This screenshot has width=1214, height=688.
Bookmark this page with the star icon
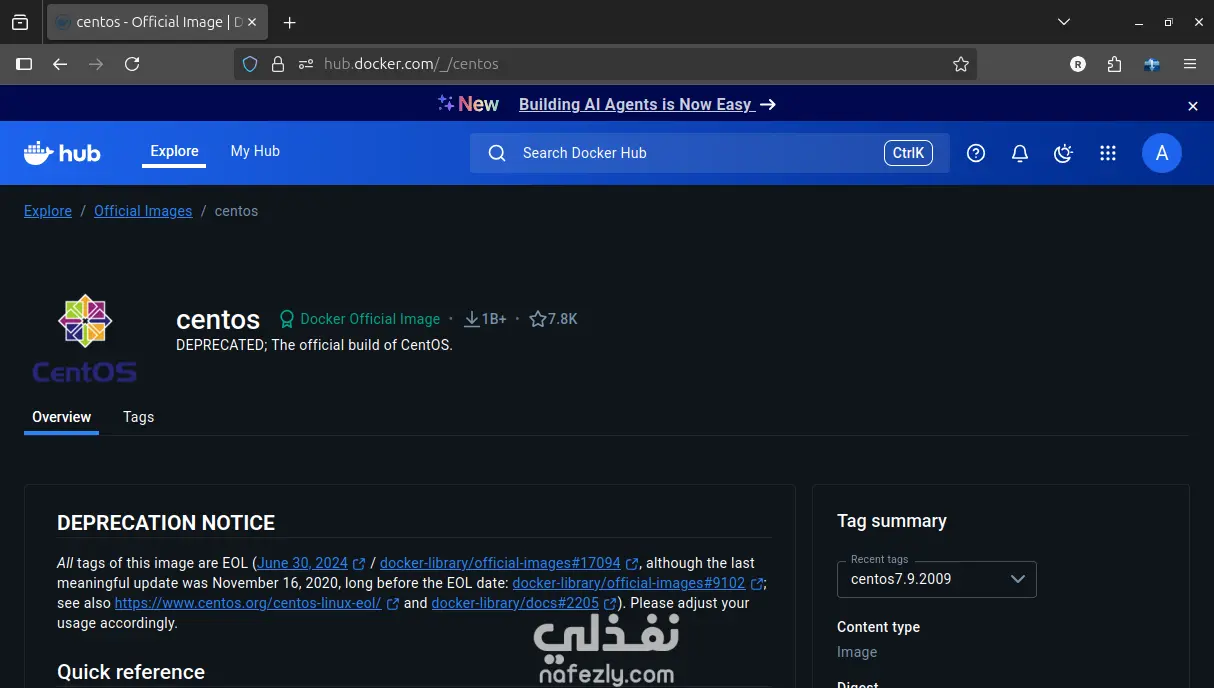click(961, 64)
